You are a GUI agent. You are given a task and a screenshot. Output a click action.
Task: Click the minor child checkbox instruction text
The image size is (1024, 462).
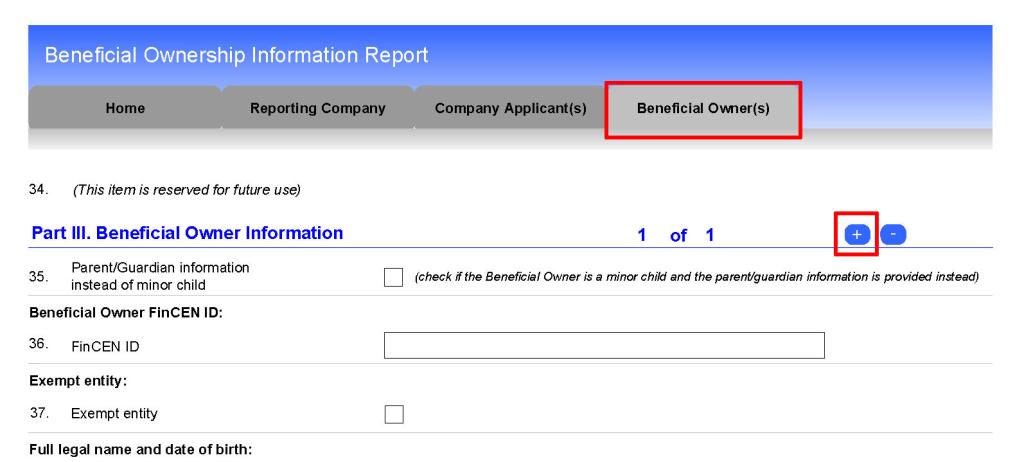point(696,277)
